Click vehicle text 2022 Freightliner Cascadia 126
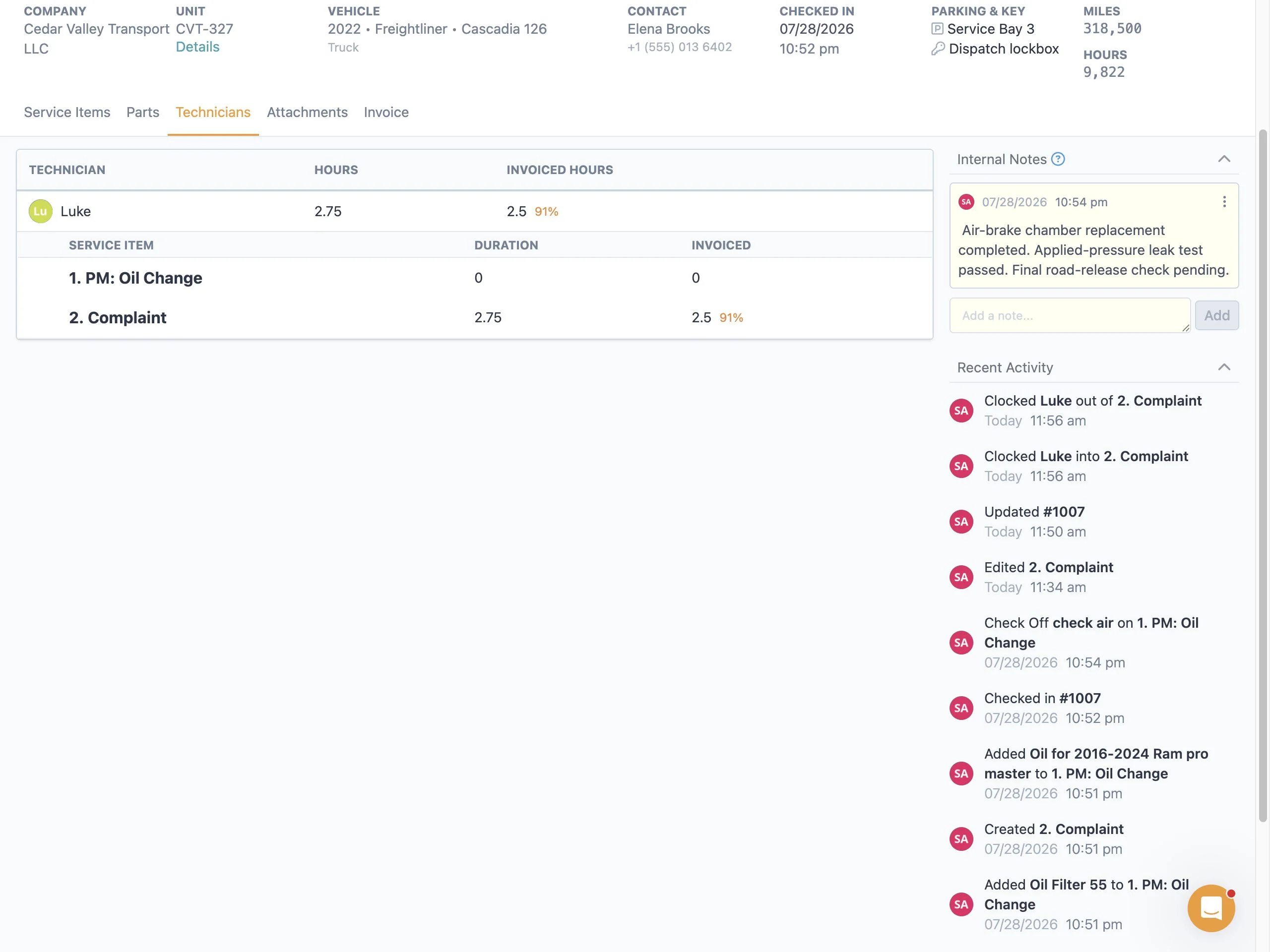 pos(437,29)
